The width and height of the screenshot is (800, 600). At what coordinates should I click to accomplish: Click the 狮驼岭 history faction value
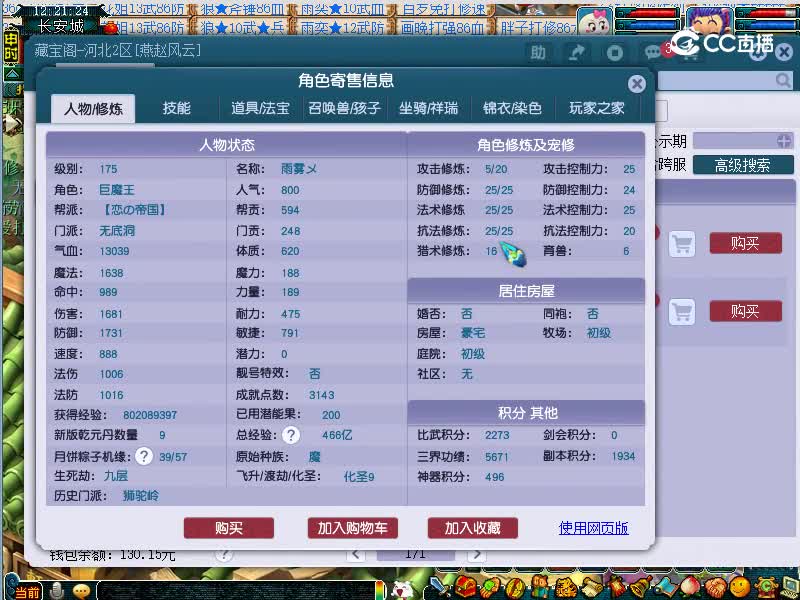141,495
